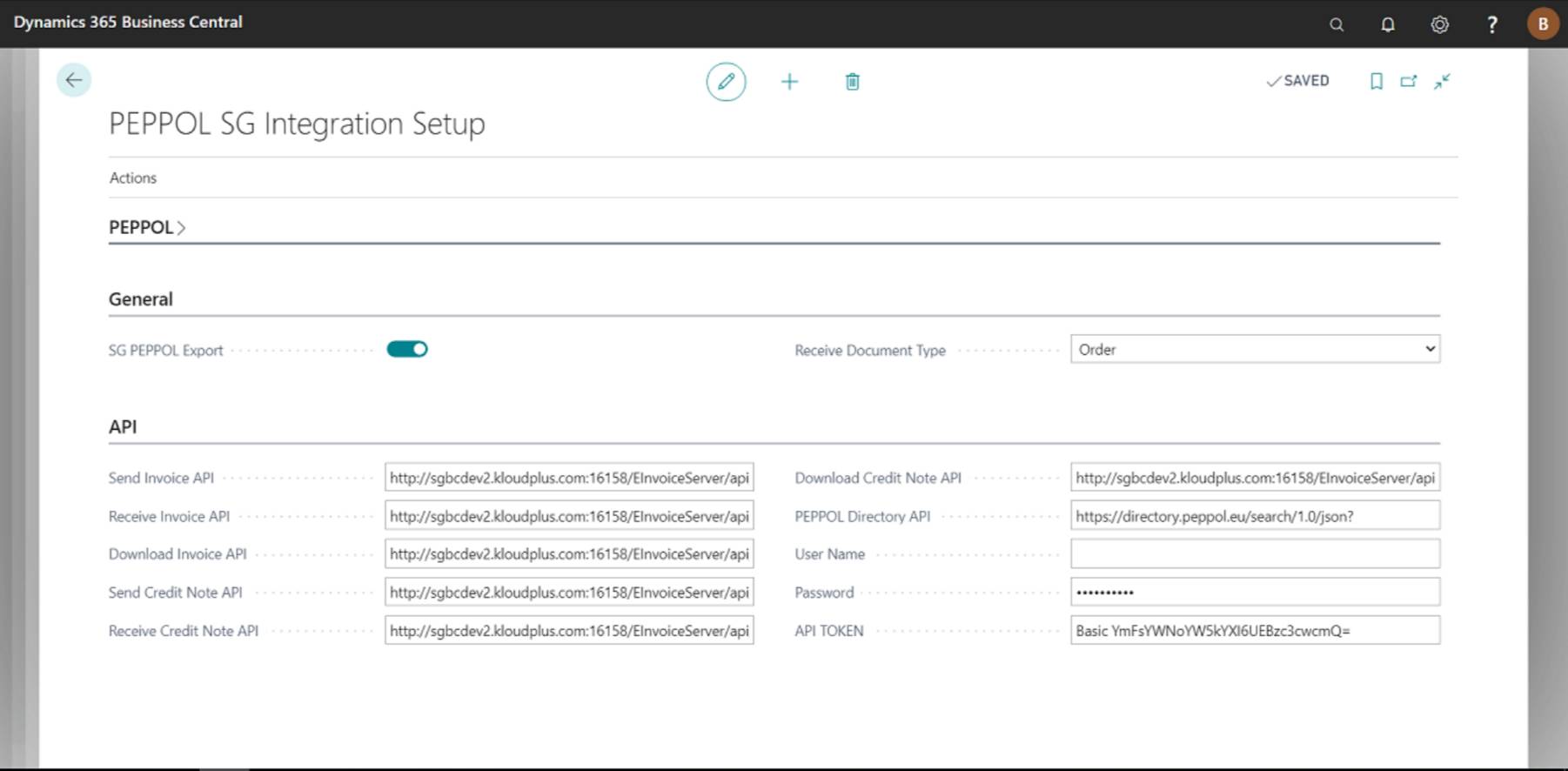Click the Receive Invoice API field
The width and height of the screenshot is (1568, 771).
(569, 516)
